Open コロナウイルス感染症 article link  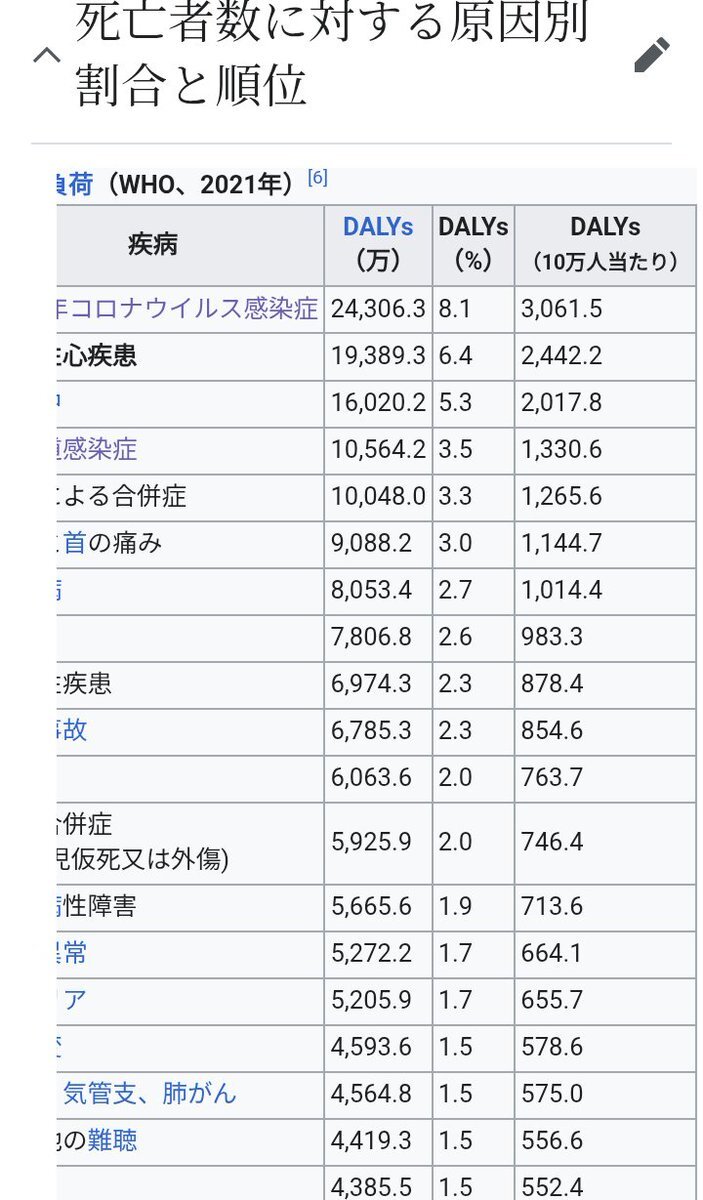(x=188, y=308)
